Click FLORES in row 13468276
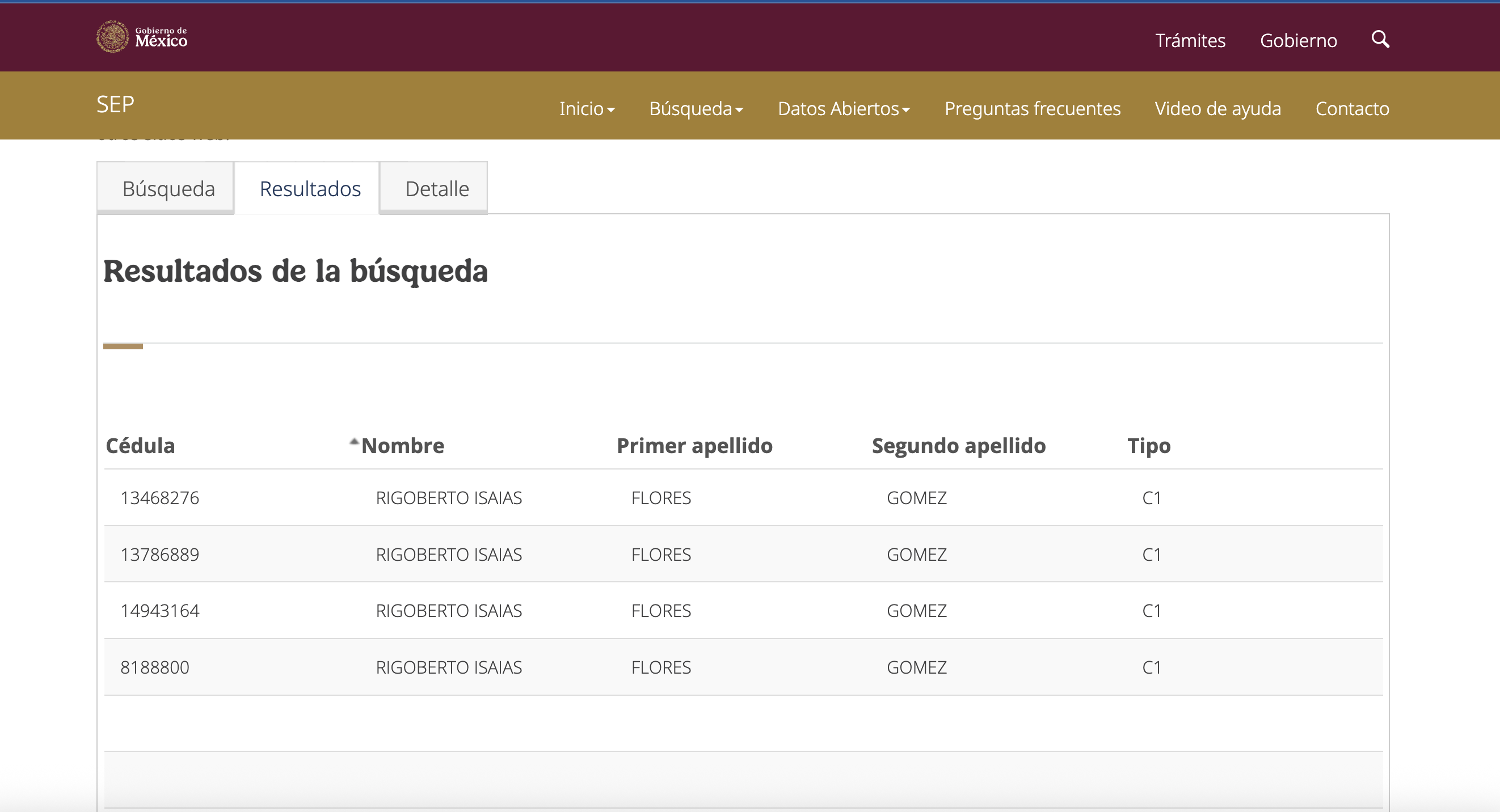 tap(661, 498)
